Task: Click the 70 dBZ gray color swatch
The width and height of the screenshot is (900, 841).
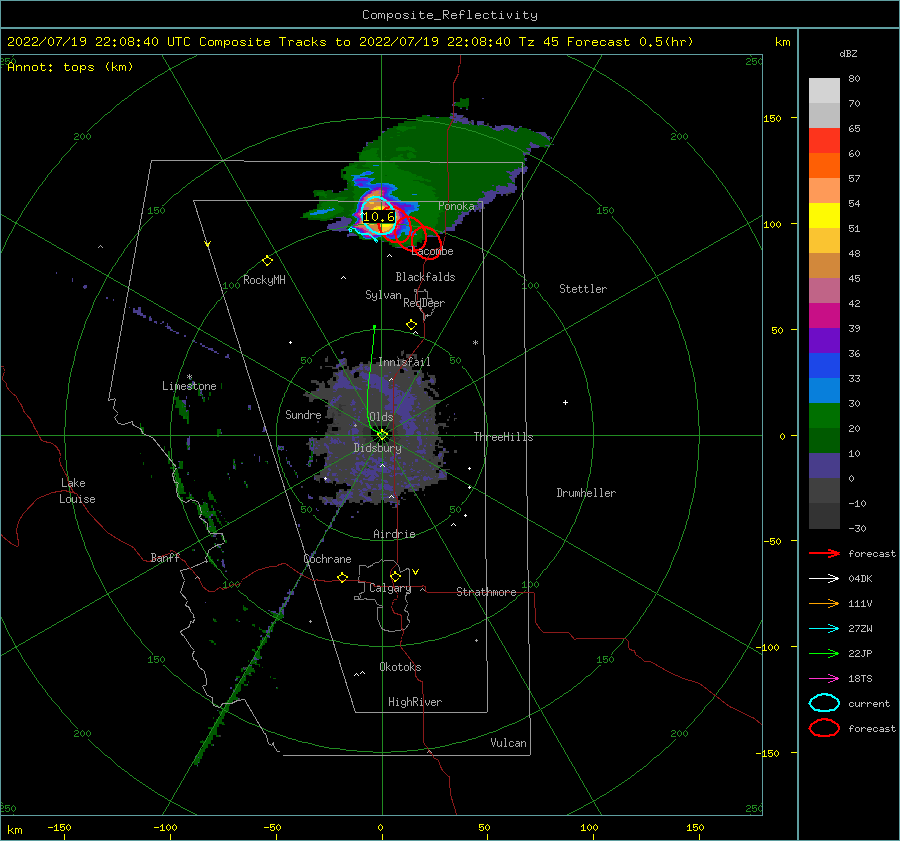Action: 824,116
